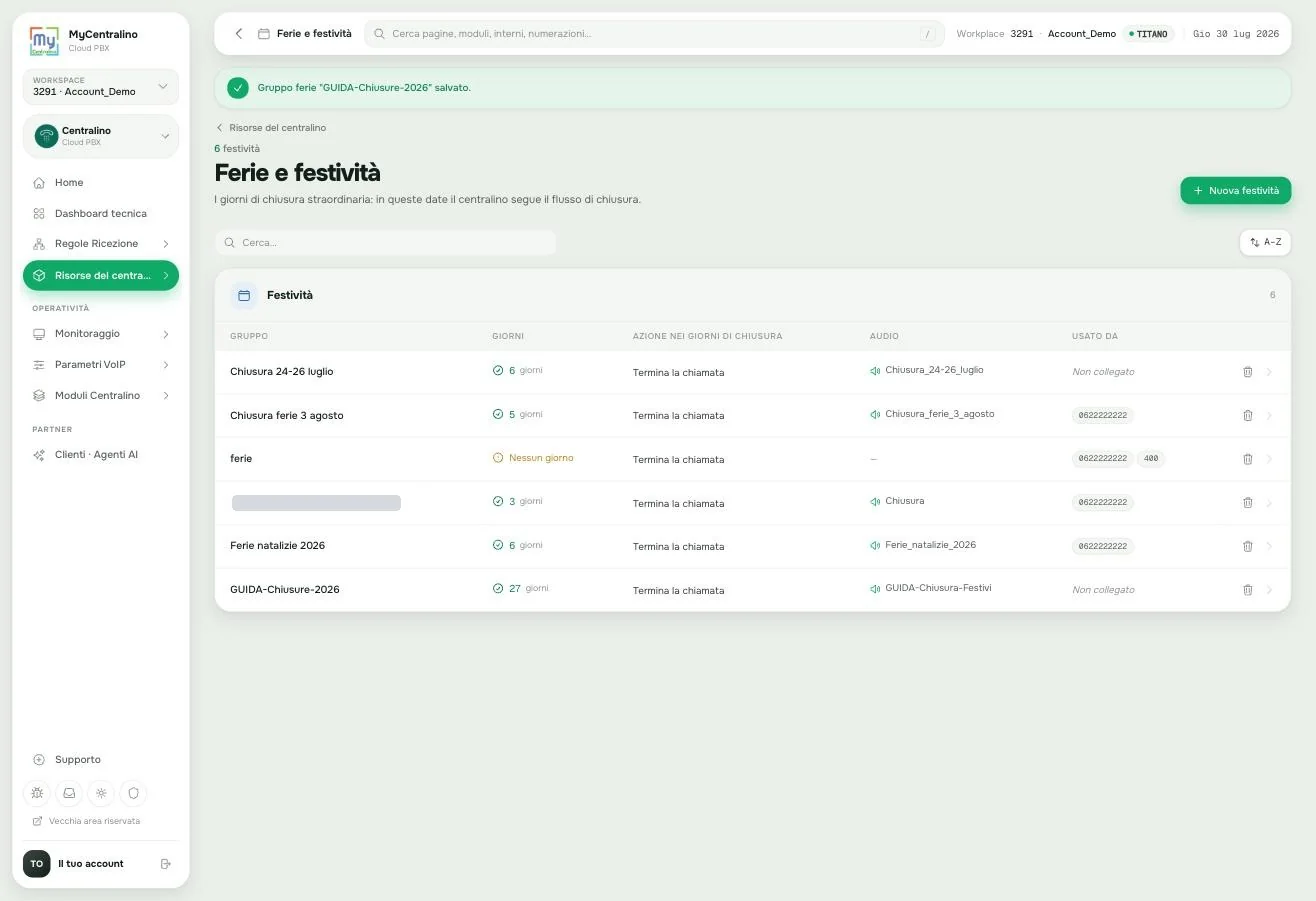This screenshot has width=1316, height=901.
Task: Click the Supporto plus icon
Action: [x=39, y=760]
